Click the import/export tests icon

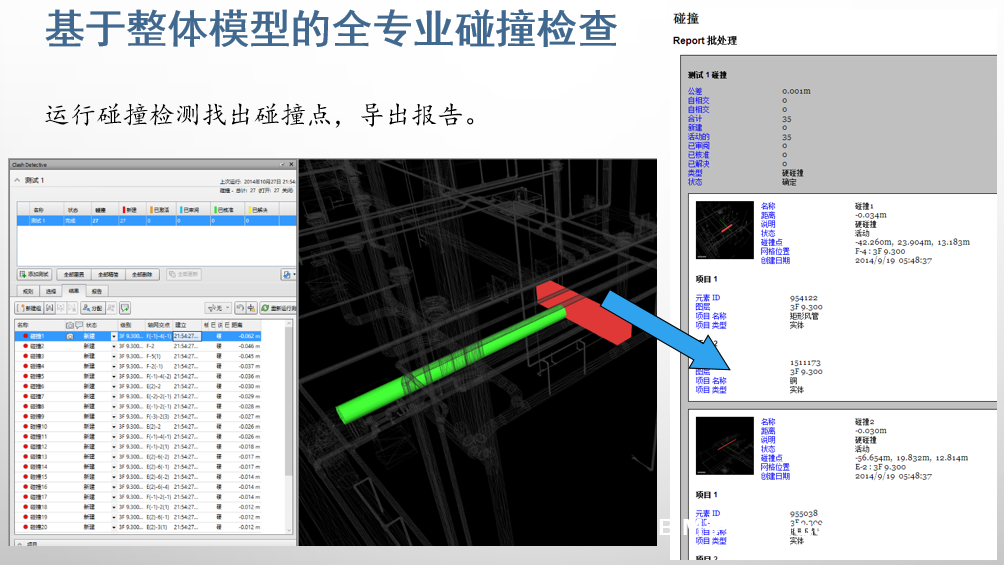288,274
